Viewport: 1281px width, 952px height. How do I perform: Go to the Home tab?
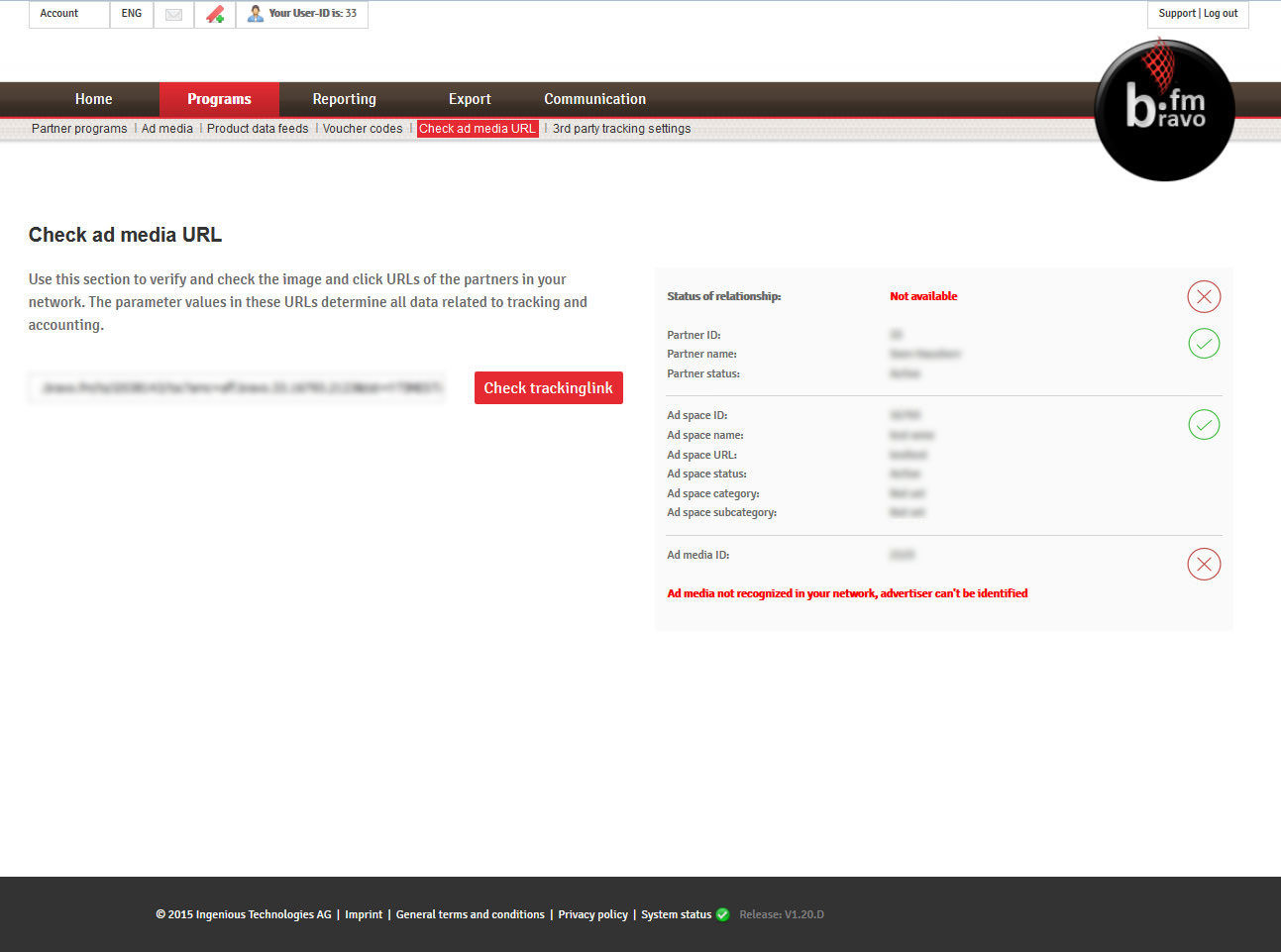pos(94,99)
